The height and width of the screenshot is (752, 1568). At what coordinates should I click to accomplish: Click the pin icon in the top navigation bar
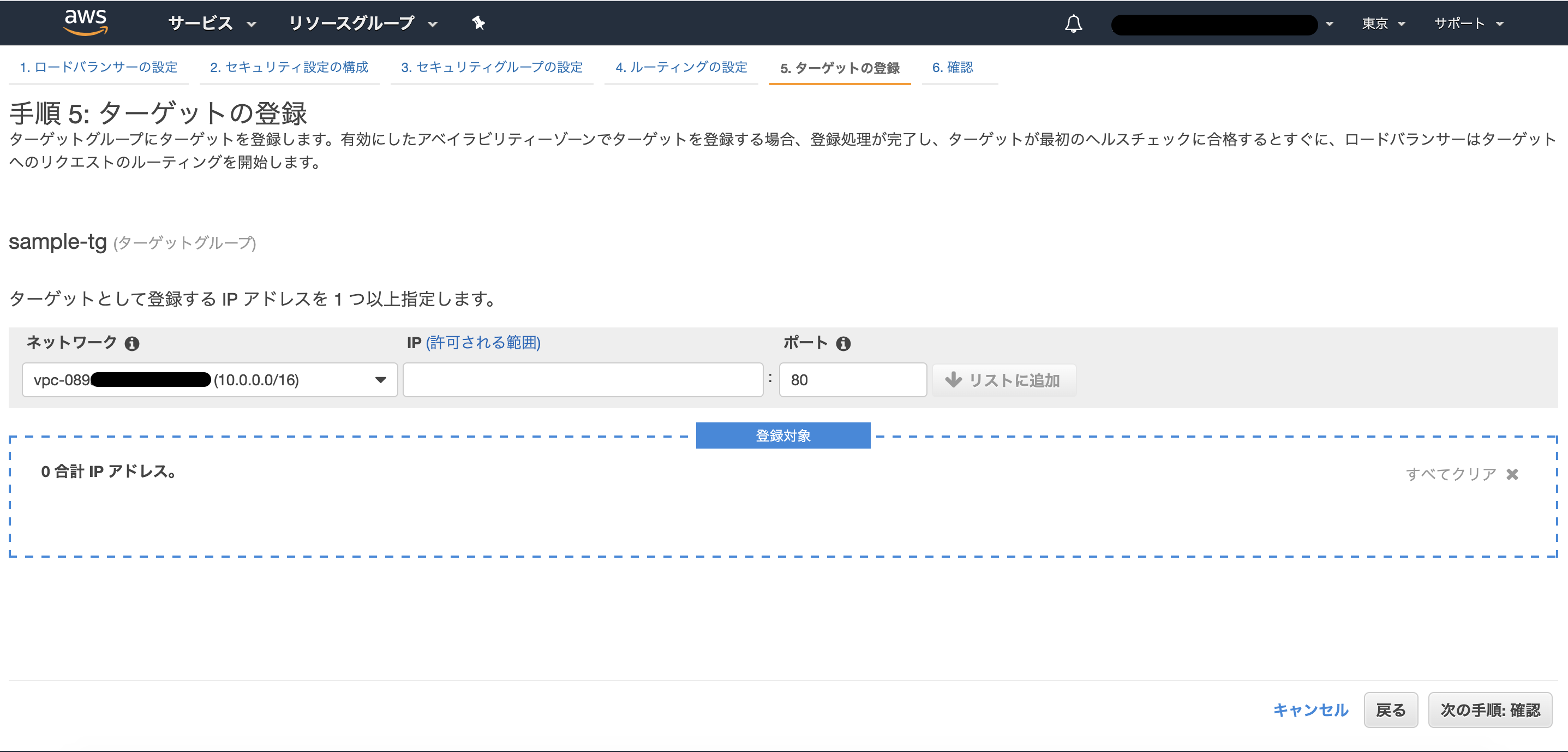tap(478, 22)
